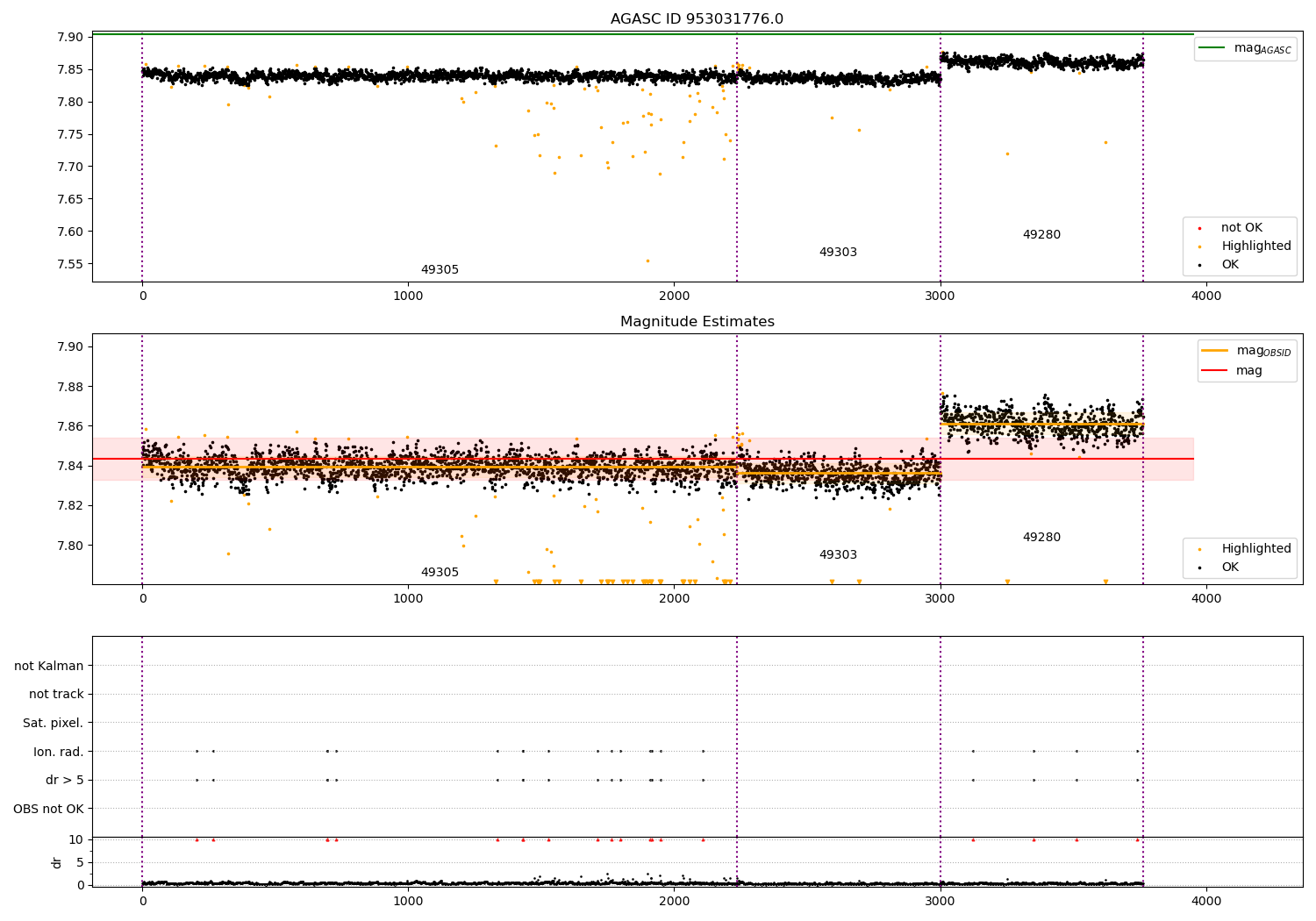The width and height of the screenshot is (1316, 921).
Task: Click the 7.84 y-axis tick label
Action: pos(69,466)
